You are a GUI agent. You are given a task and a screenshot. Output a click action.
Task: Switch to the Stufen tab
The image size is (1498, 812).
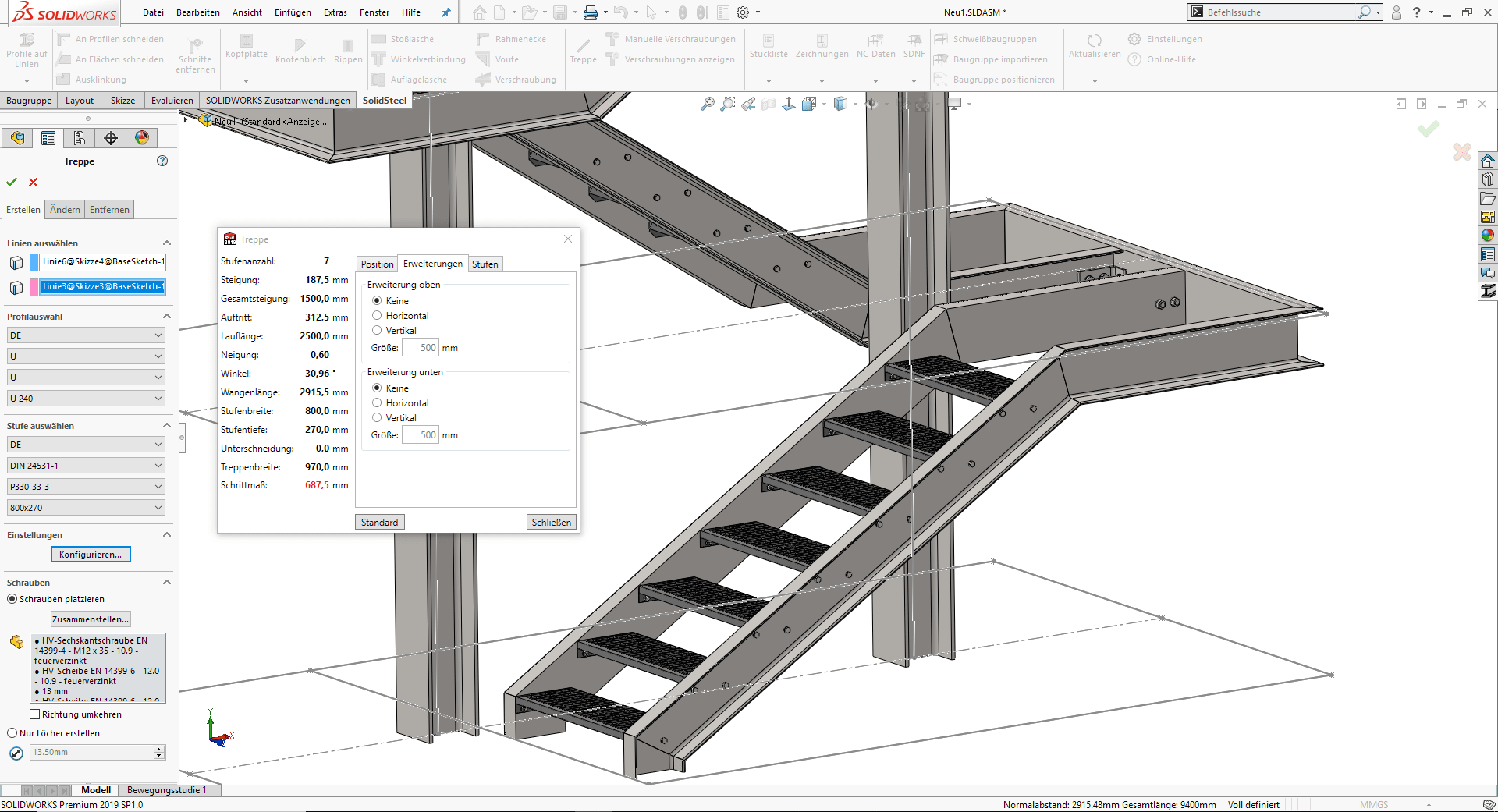[485, 264]
